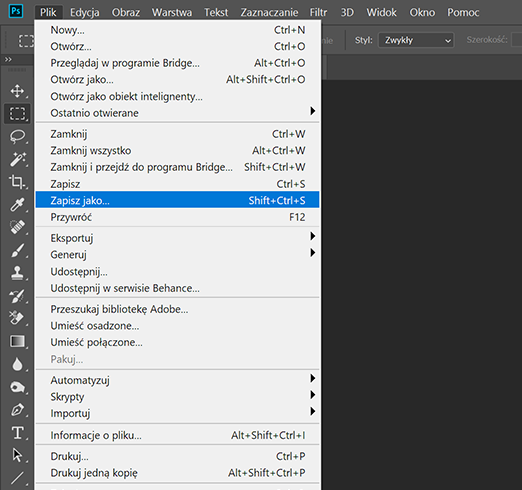Screen dimensions: 522x490
Task: Select the Pen tool
Action: click(17, 410)
